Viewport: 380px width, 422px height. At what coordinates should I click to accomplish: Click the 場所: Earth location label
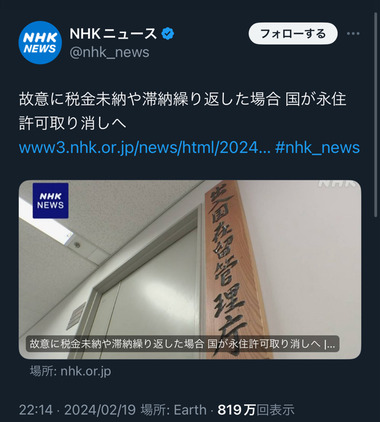(174, 410)
